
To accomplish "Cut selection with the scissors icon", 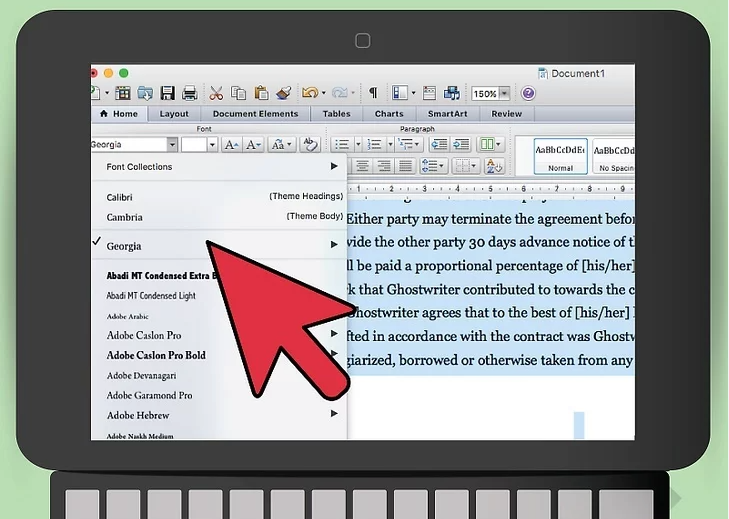I will click(x=216, y=93).
